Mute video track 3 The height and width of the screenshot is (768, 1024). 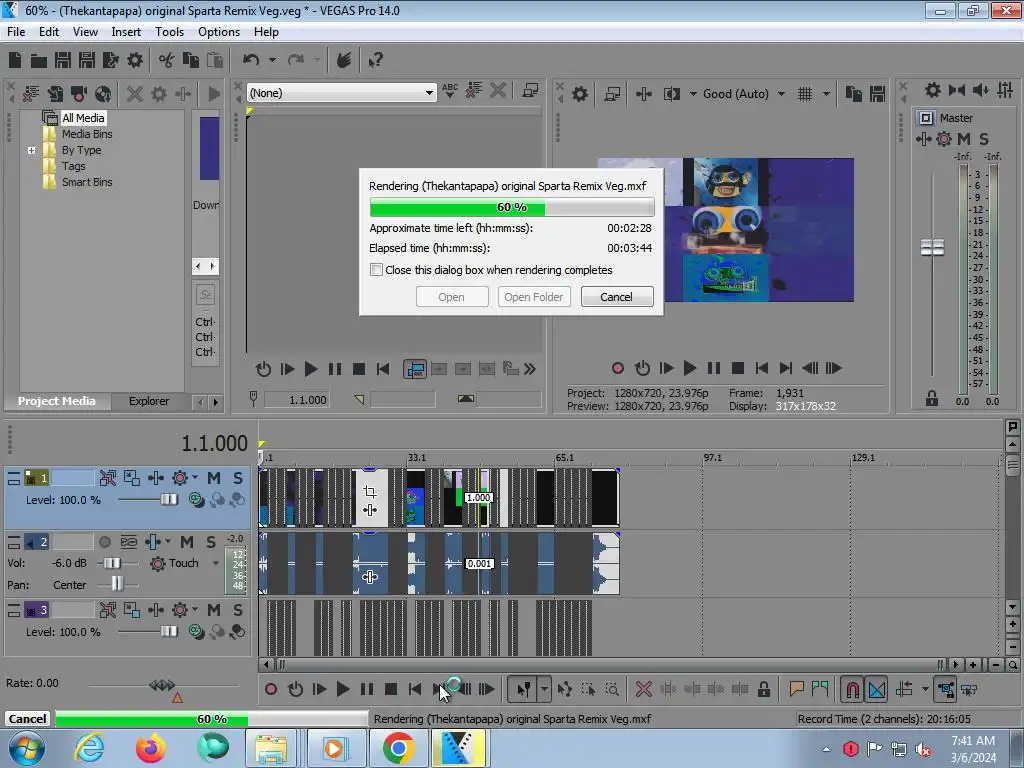214,610
